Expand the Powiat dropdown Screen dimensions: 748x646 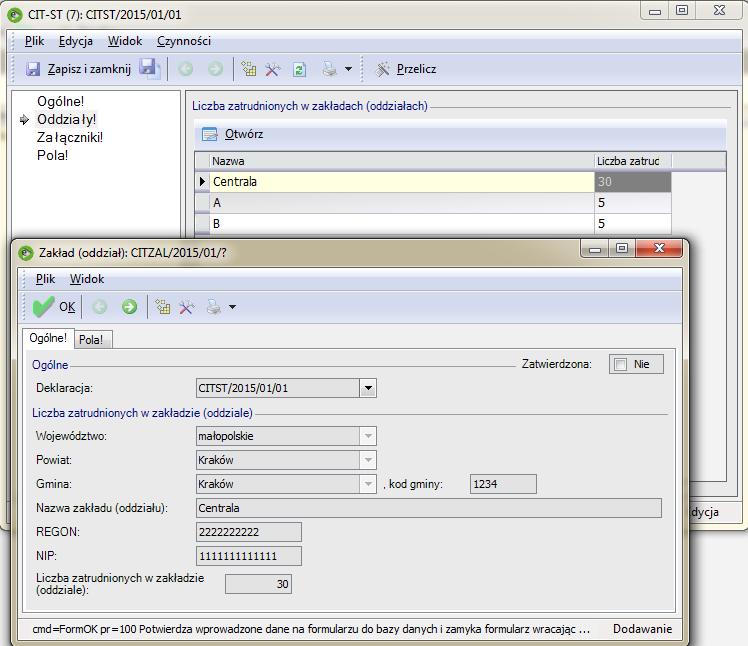(368, 460)
